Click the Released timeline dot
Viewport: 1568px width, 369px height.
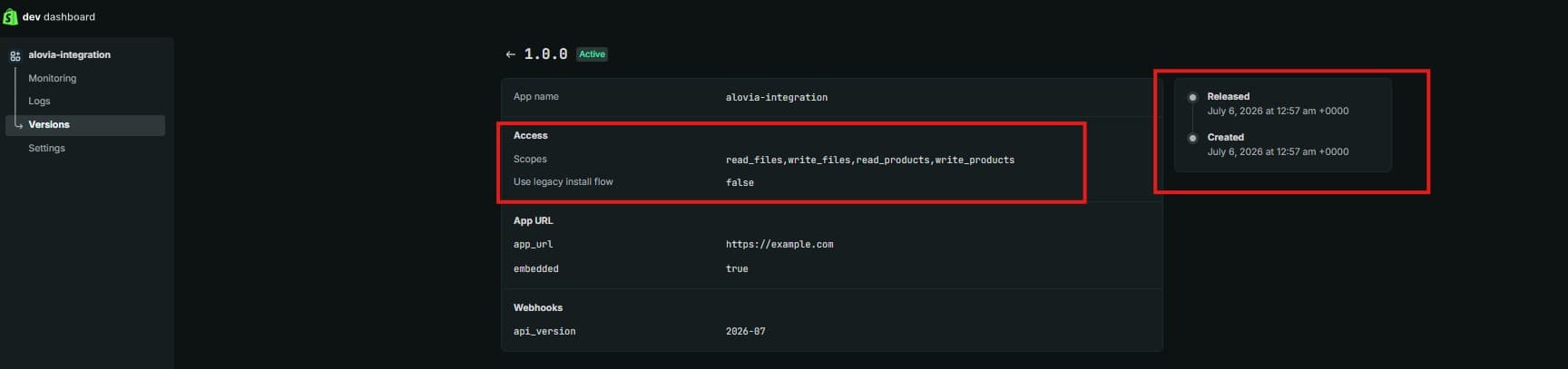coord(1192,97)
